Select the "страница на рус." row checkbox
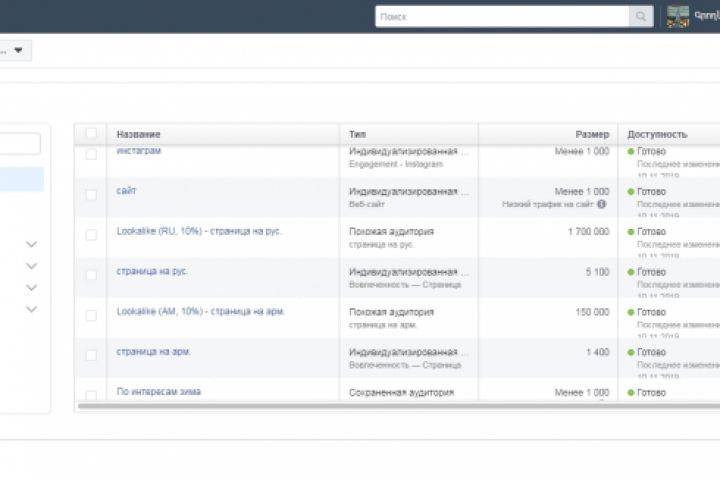This screenshot has height=480, width=720. [92, 275]
